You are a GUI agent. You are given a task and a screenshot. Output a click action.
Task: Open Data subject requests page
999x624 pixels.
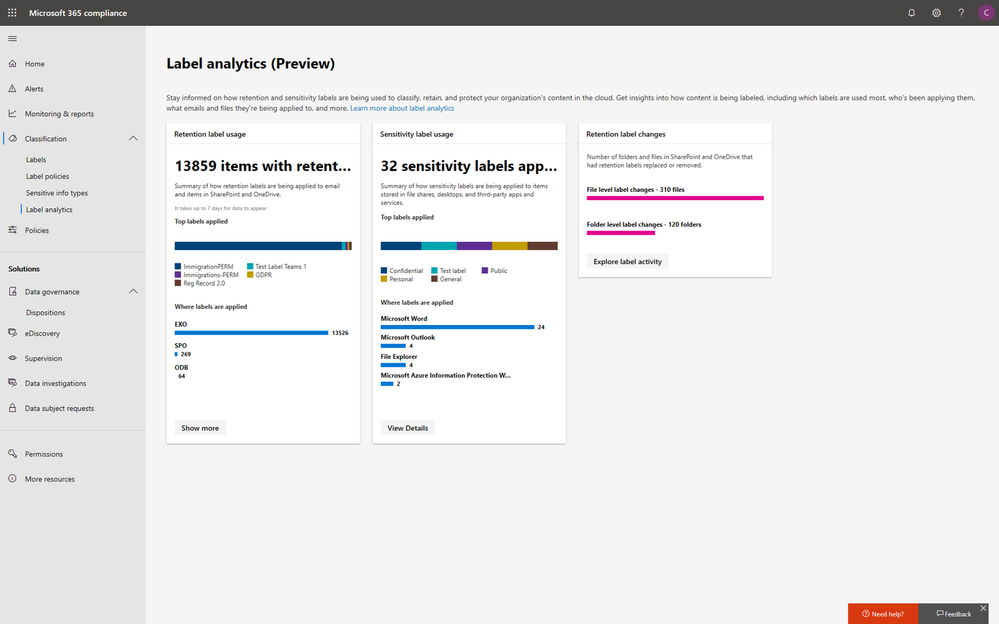(59, 408)
